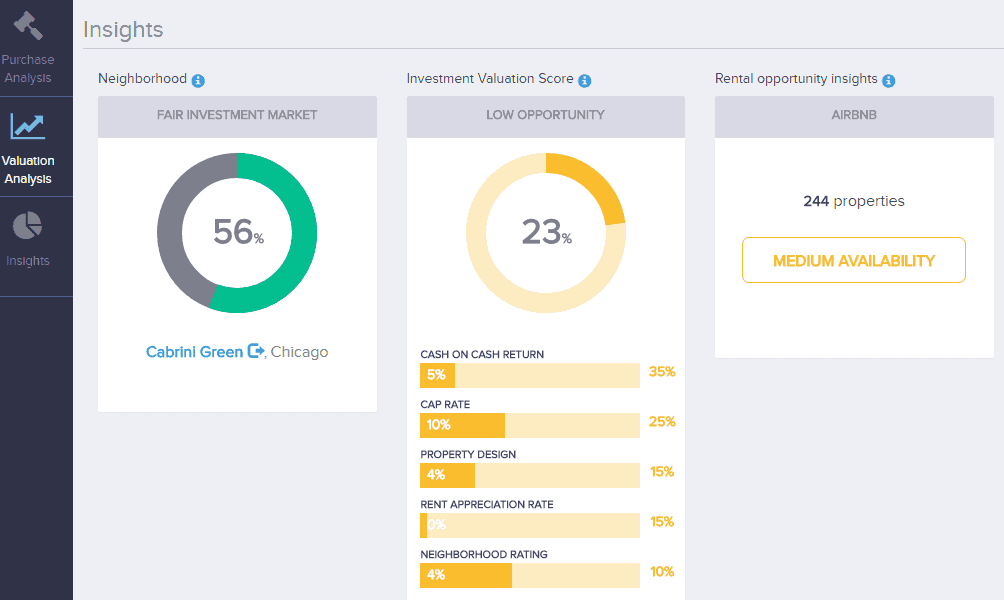1004x600 pixels.
Task: Click the Airbnb card header
Action: click(x=853, y=116)
